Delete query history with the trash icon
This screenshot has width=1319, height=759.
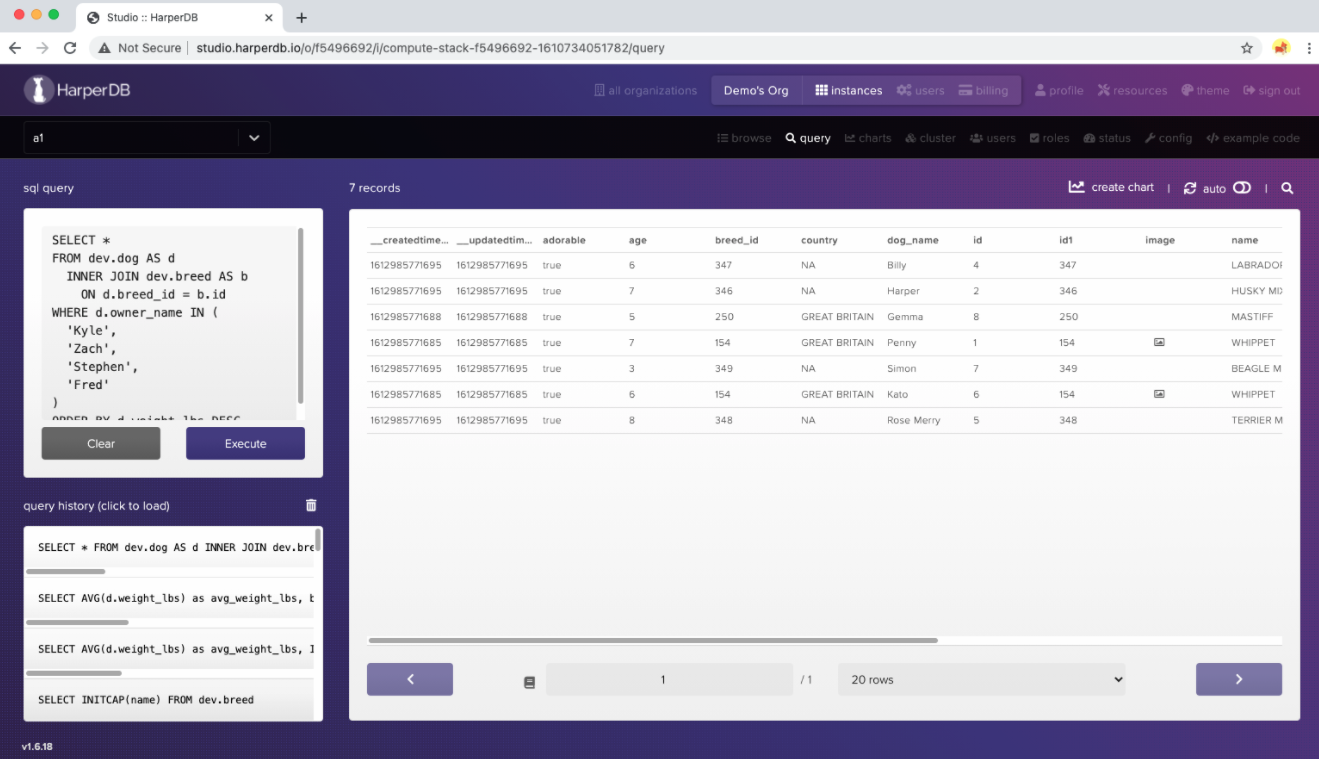point(311,505)
